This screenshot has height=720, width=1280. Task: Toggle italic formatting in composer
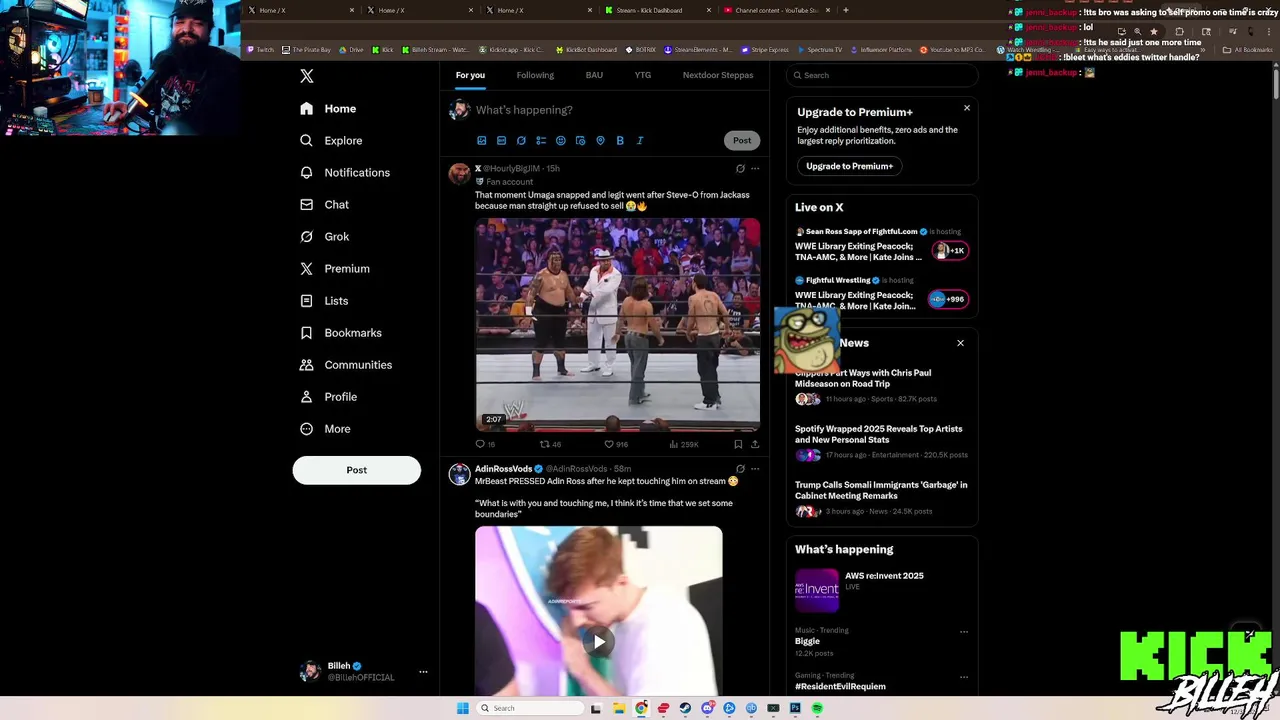[640, 141]
